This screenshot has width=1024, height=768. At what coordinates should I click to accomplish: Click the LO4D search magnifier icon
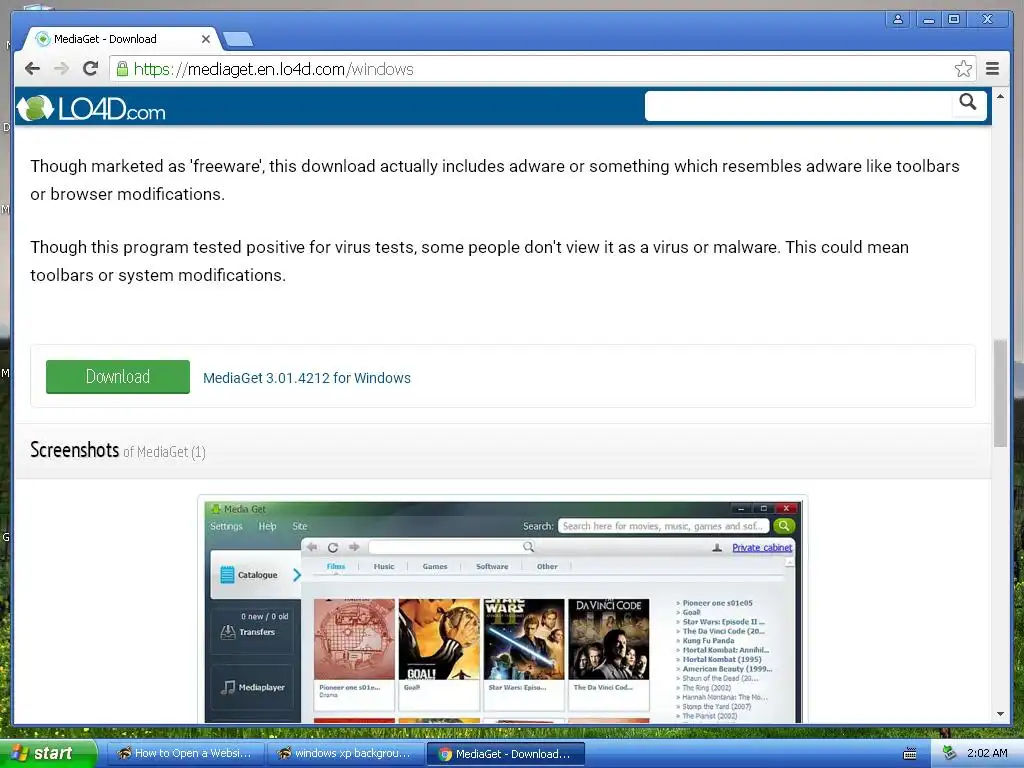pyautogui.click(x=968, y=102)
